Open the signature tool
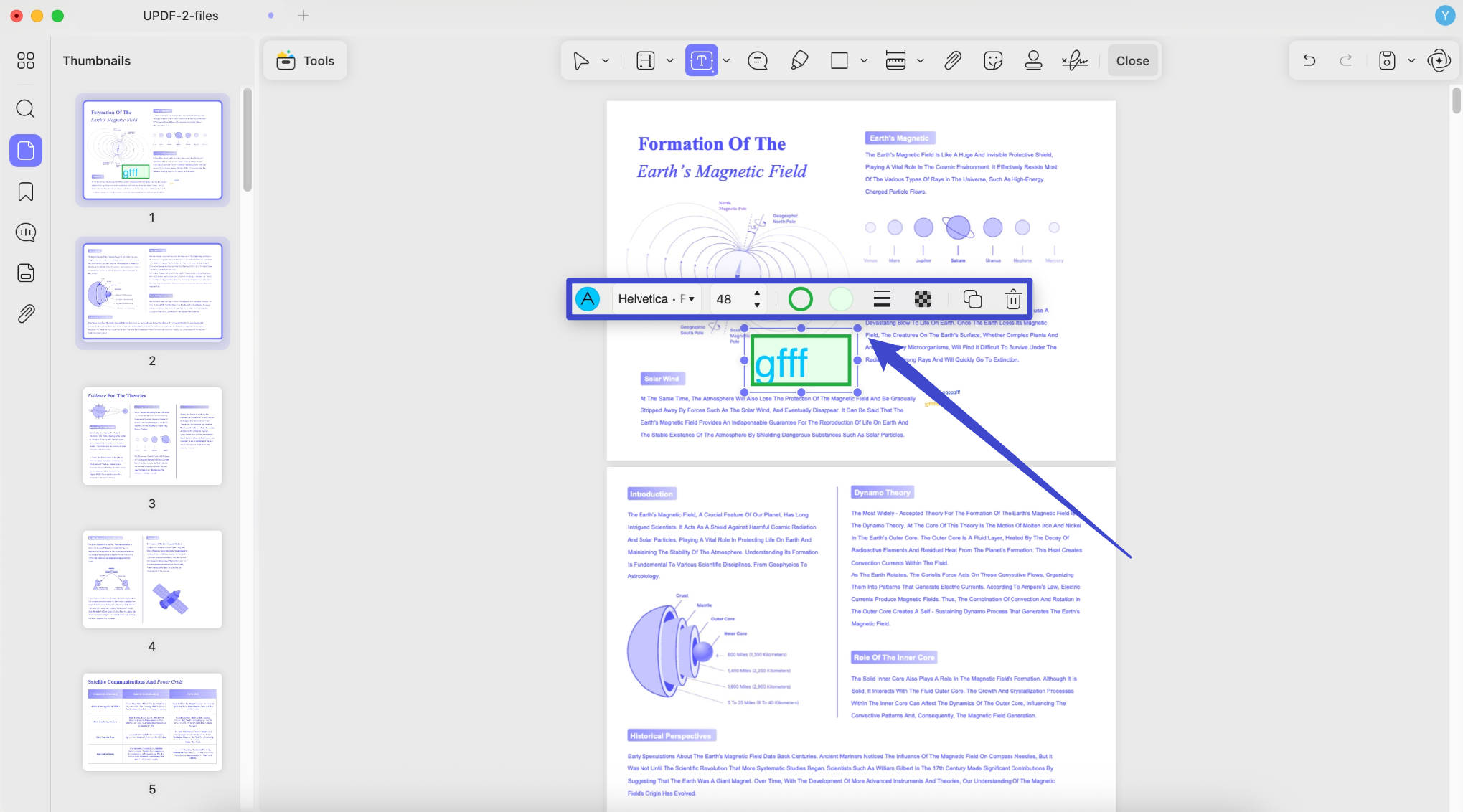The height and width of the screenshot is (812, 1463). 1074,61
